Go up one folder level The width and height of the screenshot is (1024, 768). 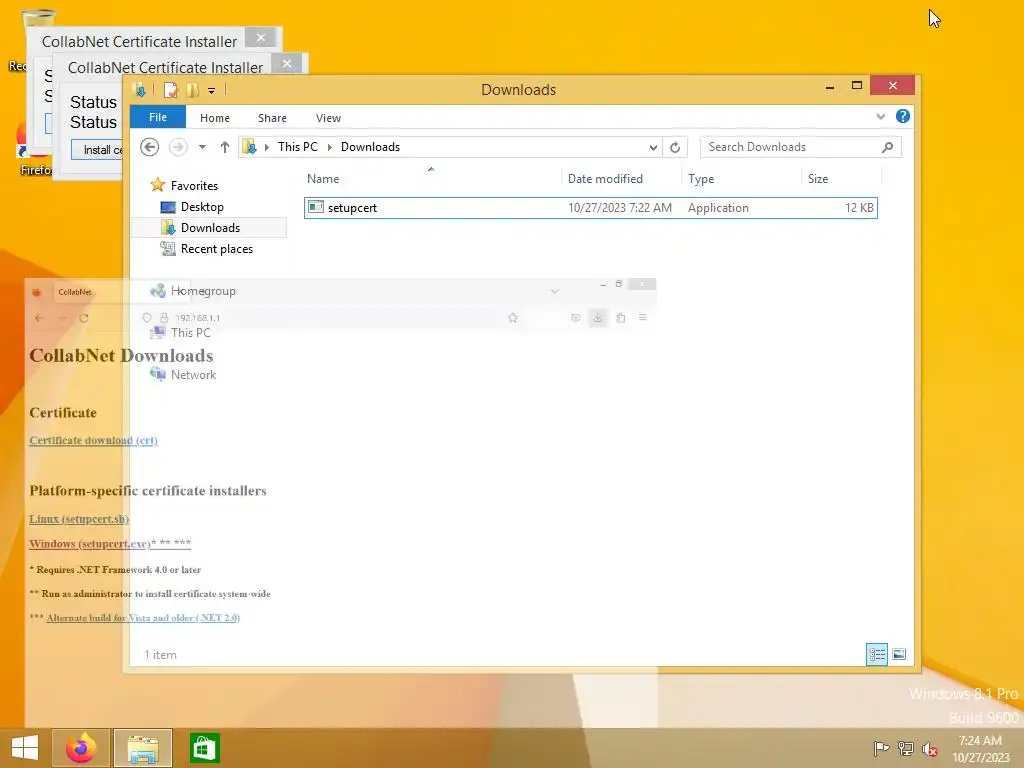(x=225, y=147)
